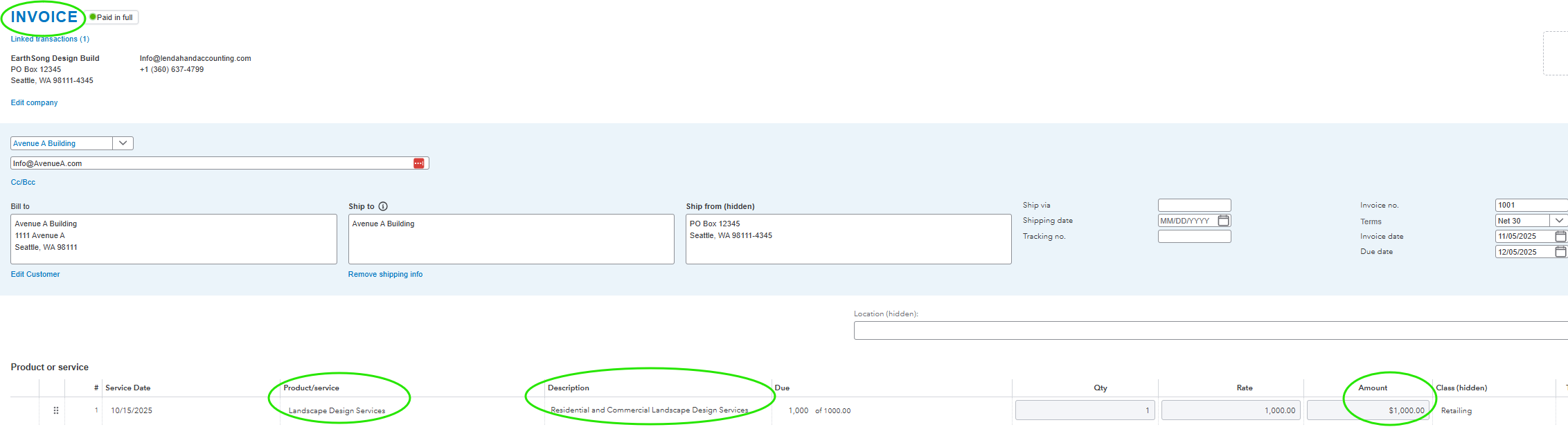
Task: Open the Due date calendar picker
Action: [1560, 252]
